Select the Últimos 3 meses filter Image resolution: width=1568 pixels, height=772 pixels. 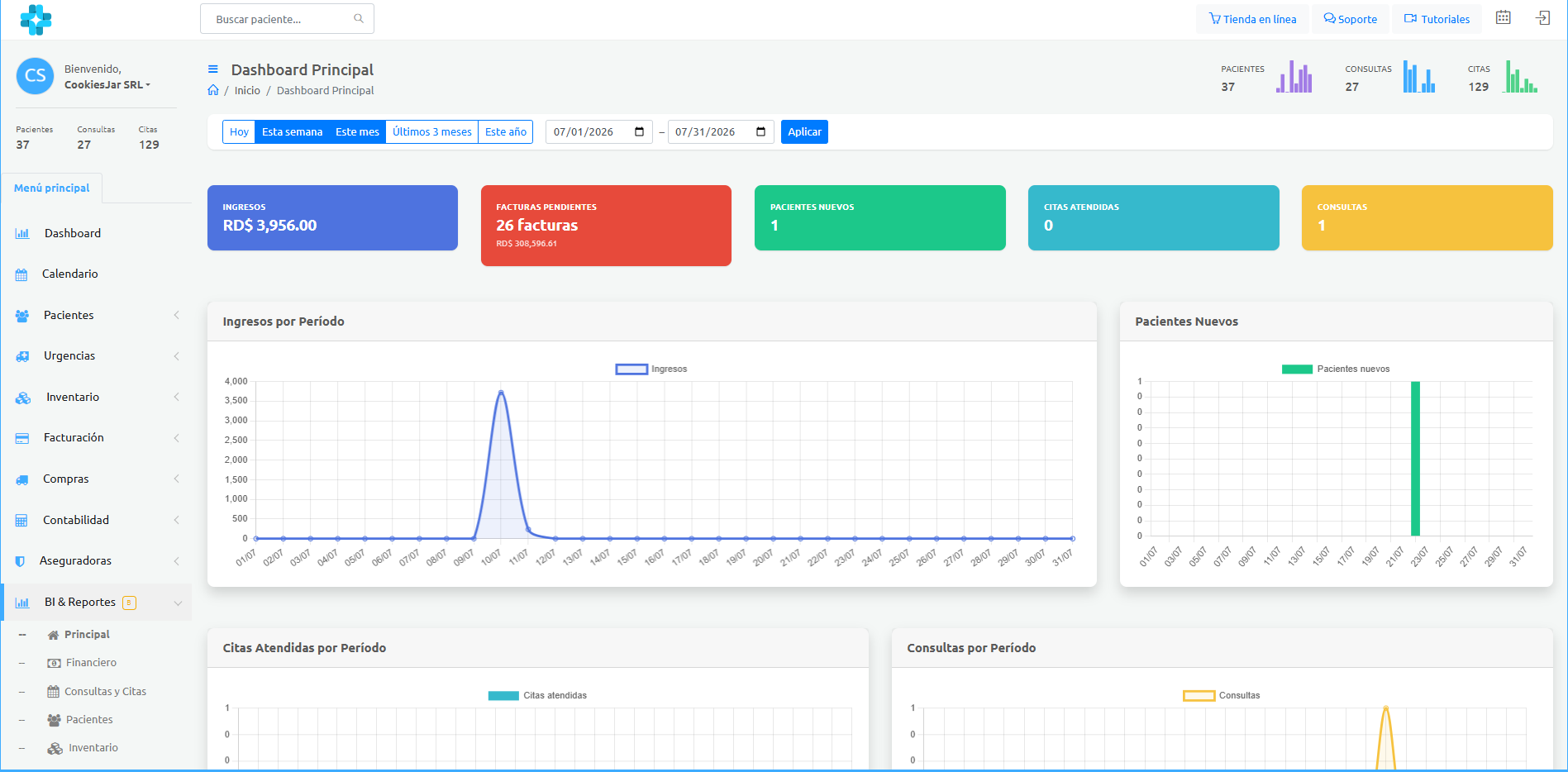pos(431,131)
